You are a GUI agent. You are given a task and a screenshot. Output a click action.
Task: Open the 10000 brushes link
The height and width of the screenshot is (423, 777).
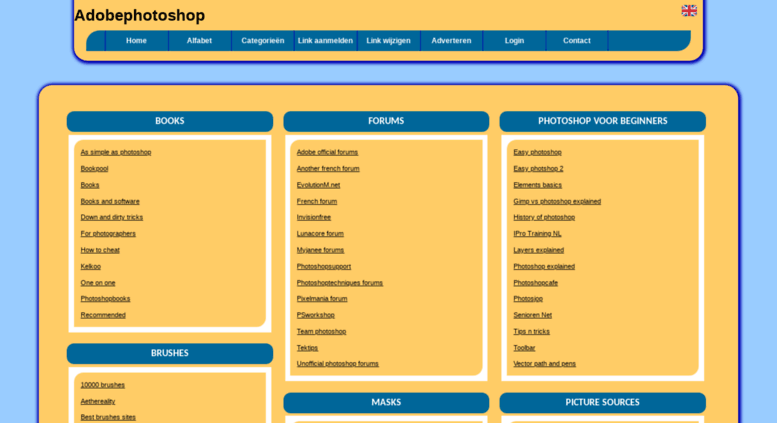[103, 385]
